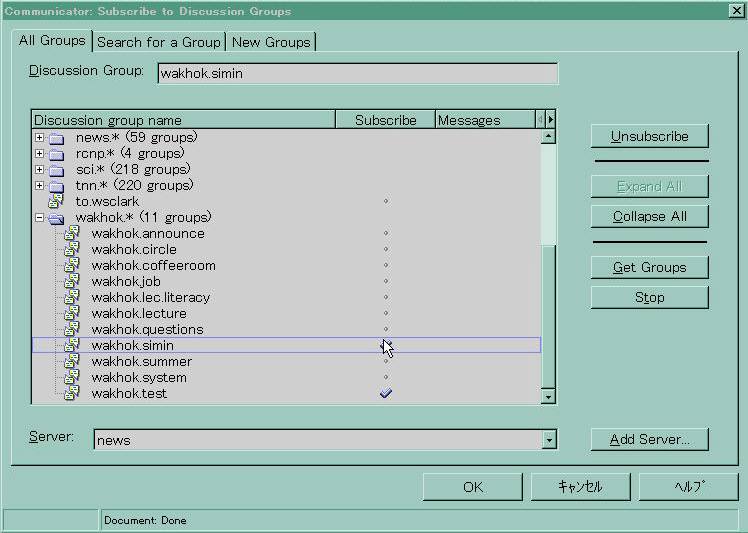Click the wakhok.announce newsgroup icon
This screenshot has width=748, height=533.
pos(71,234)
